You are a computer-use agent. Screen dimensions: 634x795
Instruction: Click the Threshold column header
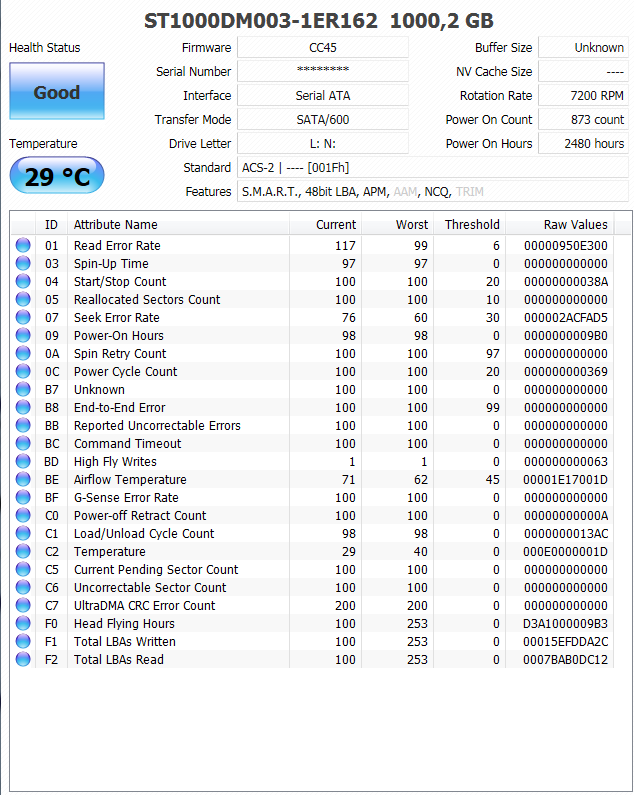(x=469, y=224)
